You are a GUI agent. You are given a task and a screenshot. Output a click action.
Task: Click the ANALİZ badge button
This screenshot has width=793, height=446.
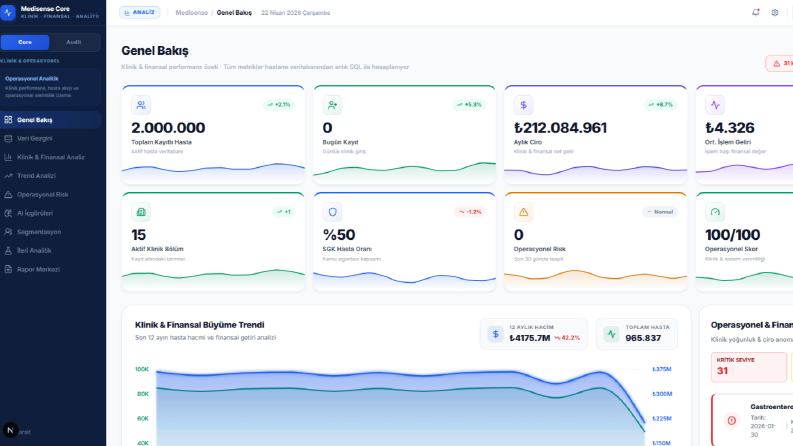pos(140,13)
